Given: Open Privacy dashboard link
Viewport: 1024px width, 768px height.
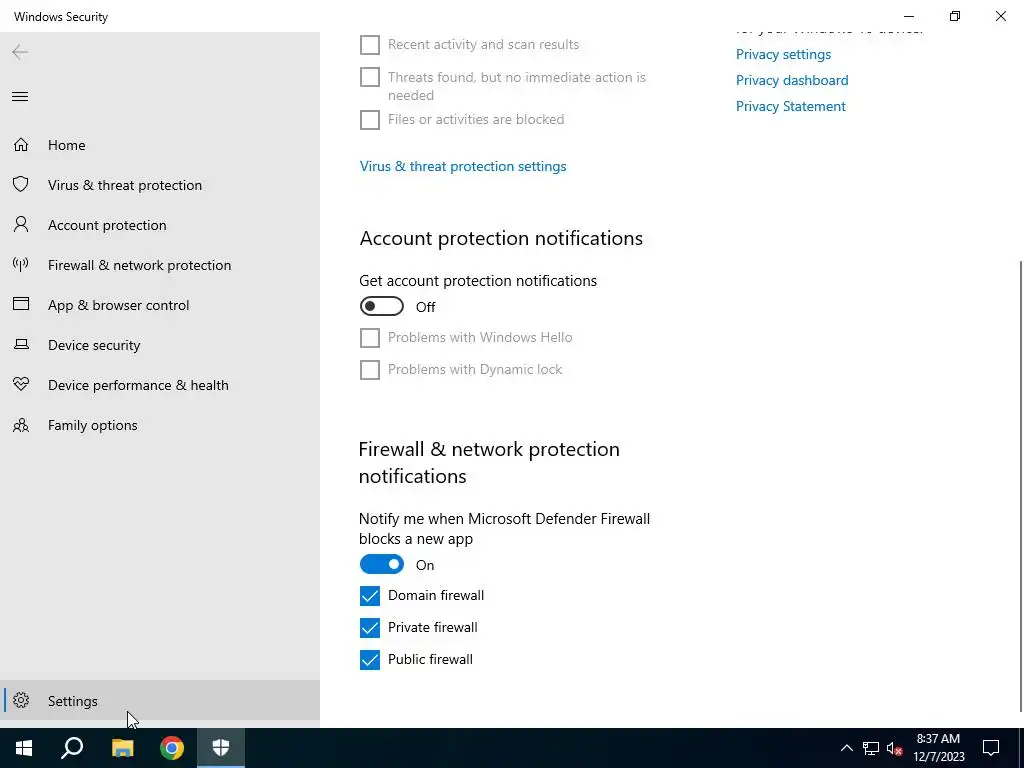Looking at the screenshot, I should click(792, 80).
